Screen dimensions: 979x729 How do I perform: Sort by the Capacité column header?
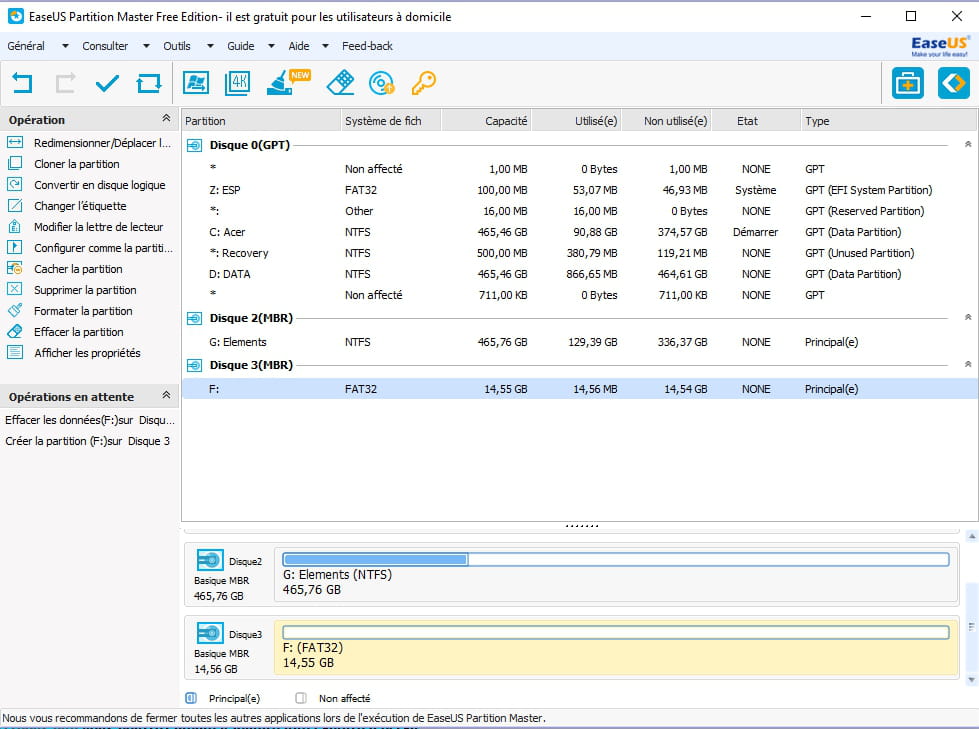pyautogui.click(x=486, y=121)
